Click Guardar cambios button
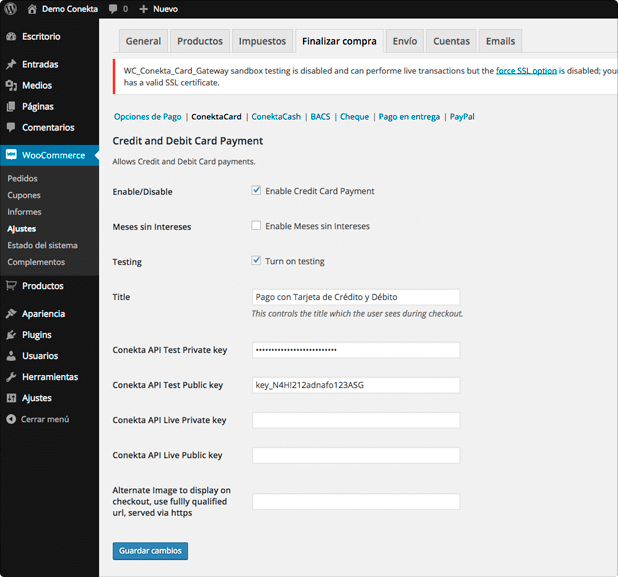 [x=150, y=551]
